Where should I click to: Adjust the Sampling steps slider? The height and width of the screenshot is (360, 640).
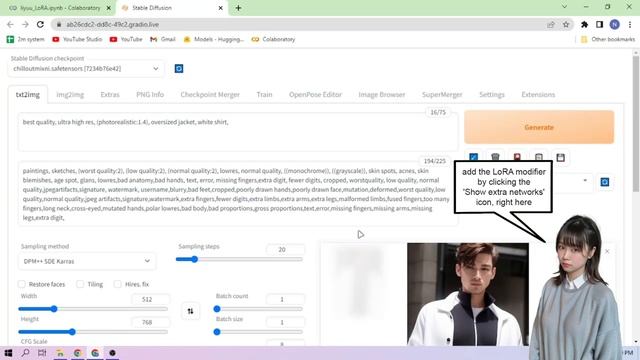[239, 259]
